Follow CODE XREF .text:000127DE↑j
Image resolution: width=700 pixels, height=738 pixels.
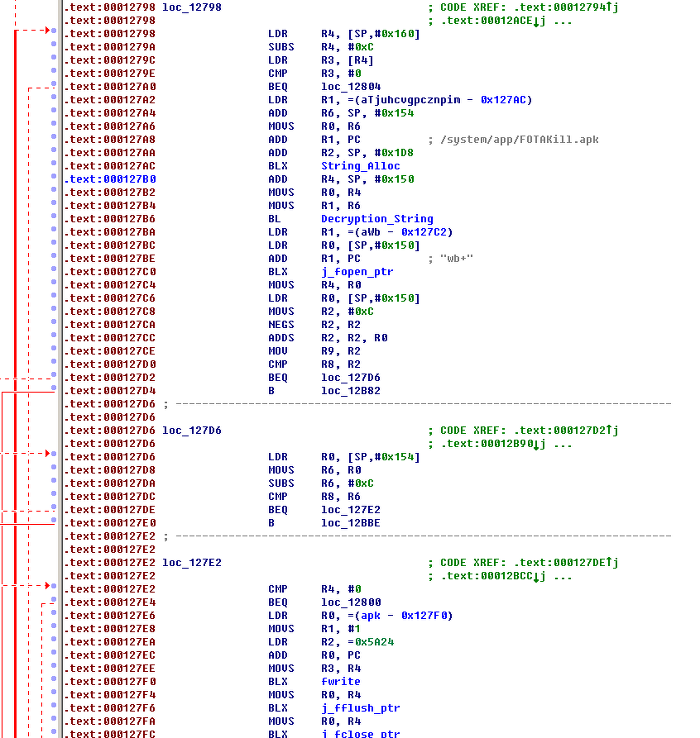coord(566,563)
